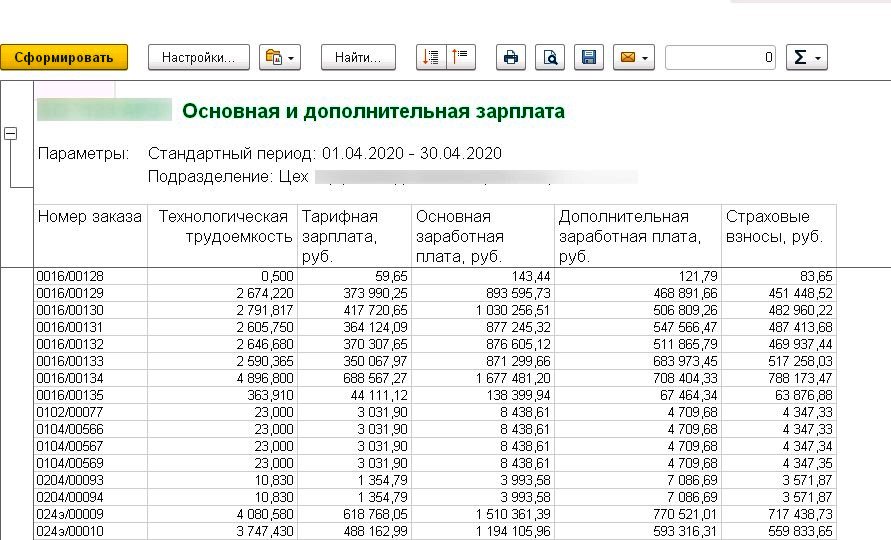Viewport: 891px width, 540px height.
Task: Open Настройки... settings dialog
Action: [x=199, y=57]
